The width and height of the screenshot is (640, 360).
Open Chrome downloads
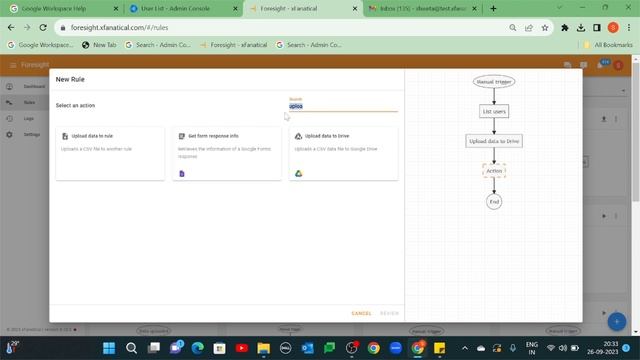(581, 28)
